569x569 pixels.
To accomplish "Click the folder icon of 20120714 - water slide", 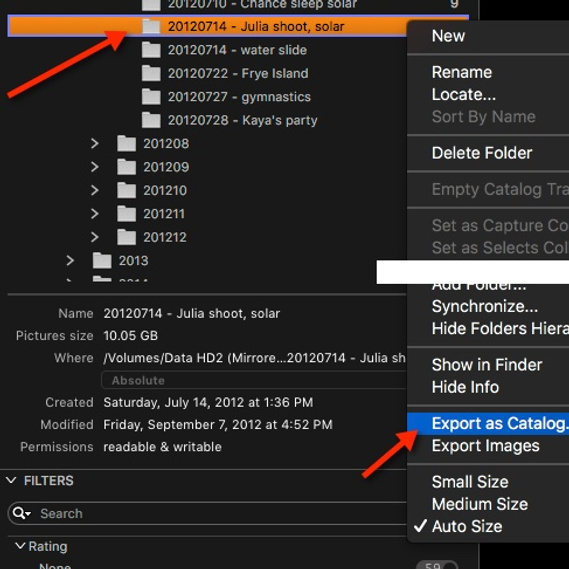I will click(151, 50).
